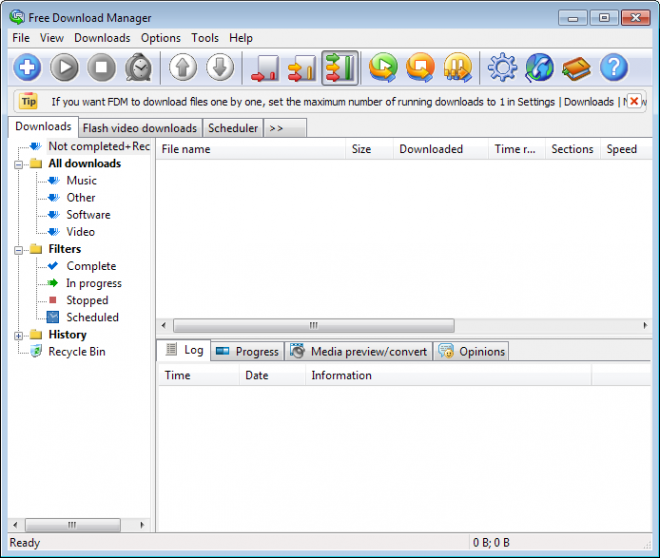
Task: Select the In progress filter
Action: pyautogui.click(x=93, y=283)
